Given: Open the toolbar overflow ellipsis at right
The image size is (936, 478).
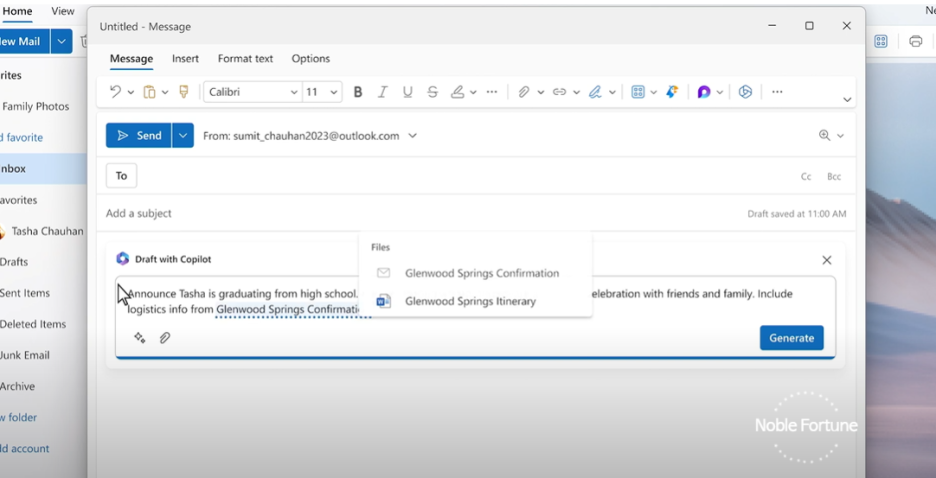Looking at the screenshot, I should click(x=777, y=92).
